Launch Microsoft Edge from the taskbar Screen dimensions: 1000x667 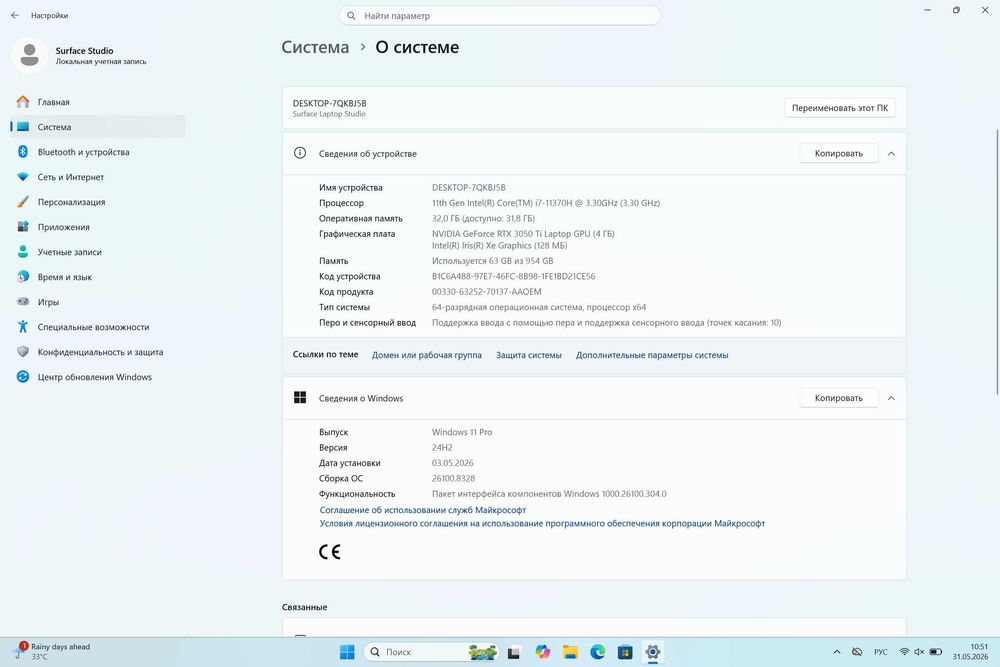point(598,652)
